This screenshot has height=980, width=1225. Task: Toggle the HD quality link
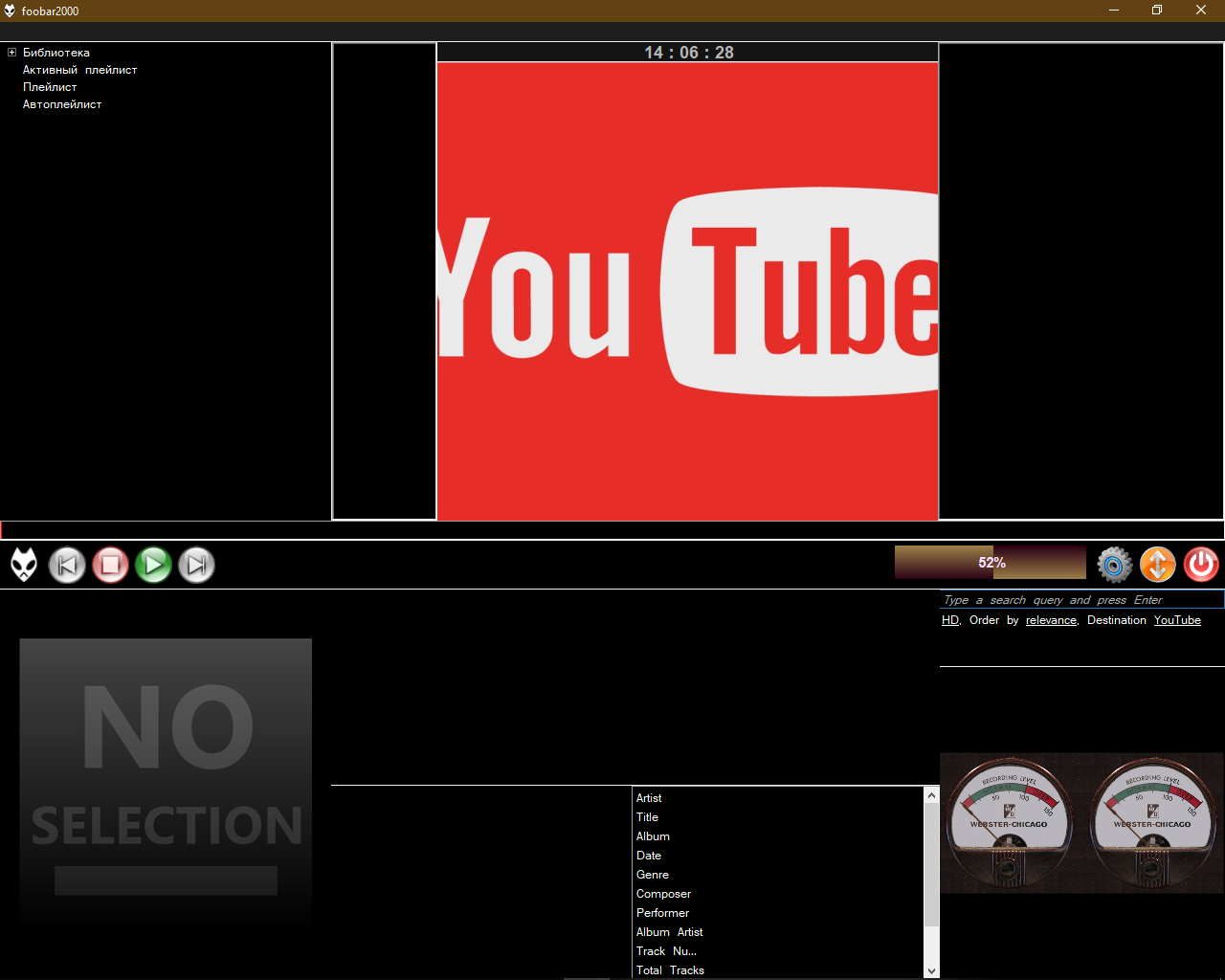tap(949, 620)
